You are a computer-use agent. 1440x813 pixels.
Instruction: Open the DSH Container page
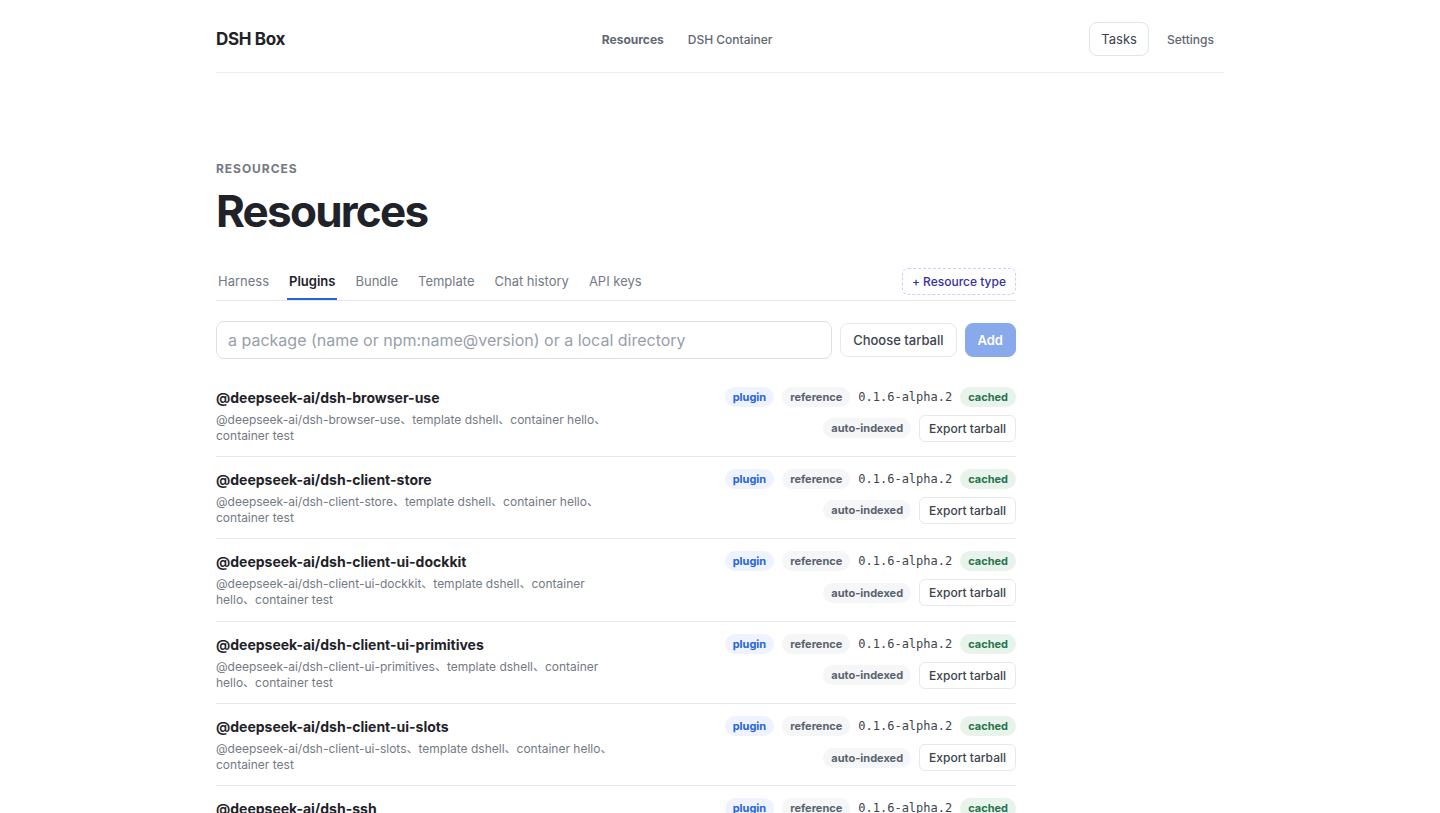point(730,40)
